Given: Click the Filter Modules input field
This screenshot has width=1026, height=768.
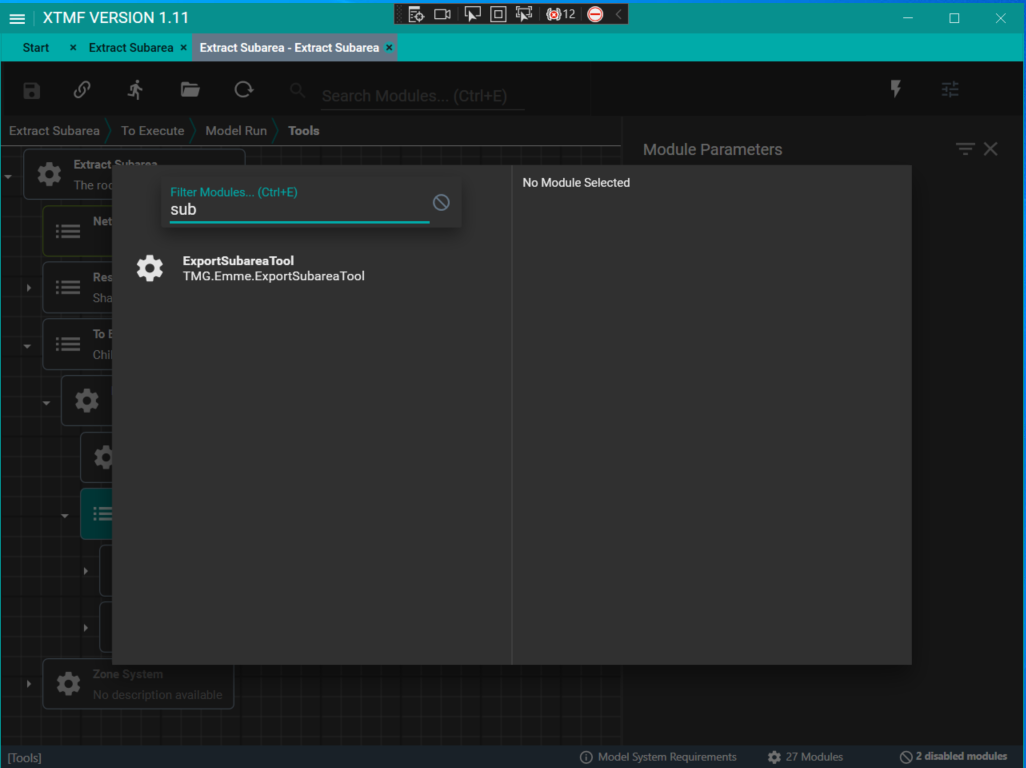Looking at the screenshot, I should pyautogui.click(x=298, y=210).
